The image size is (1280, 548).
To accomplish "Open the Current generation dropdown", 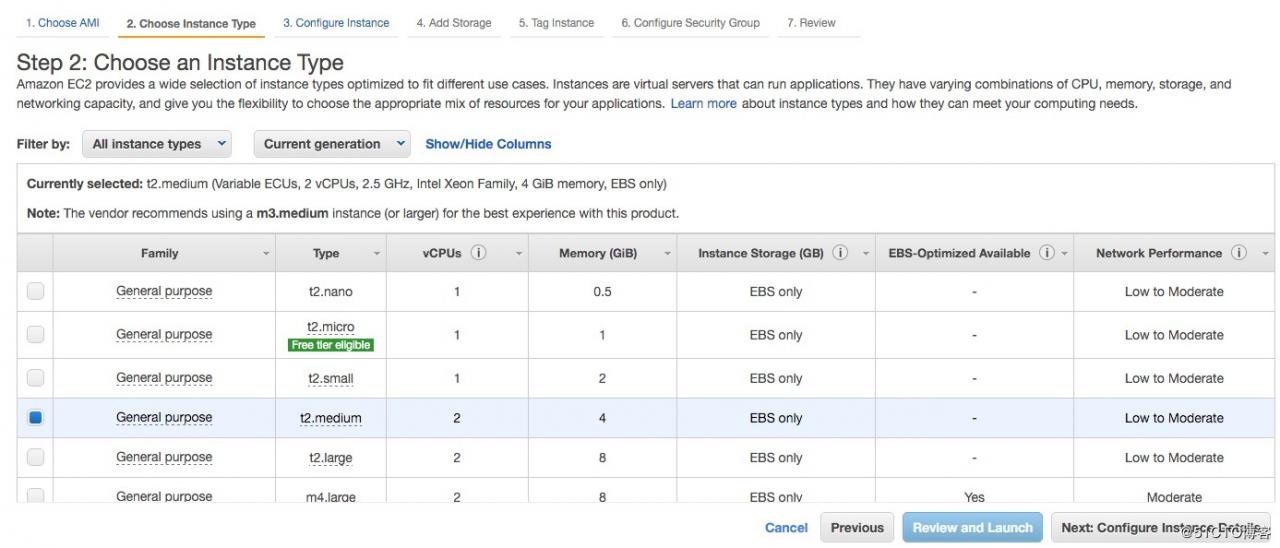I will click(331, 144).
